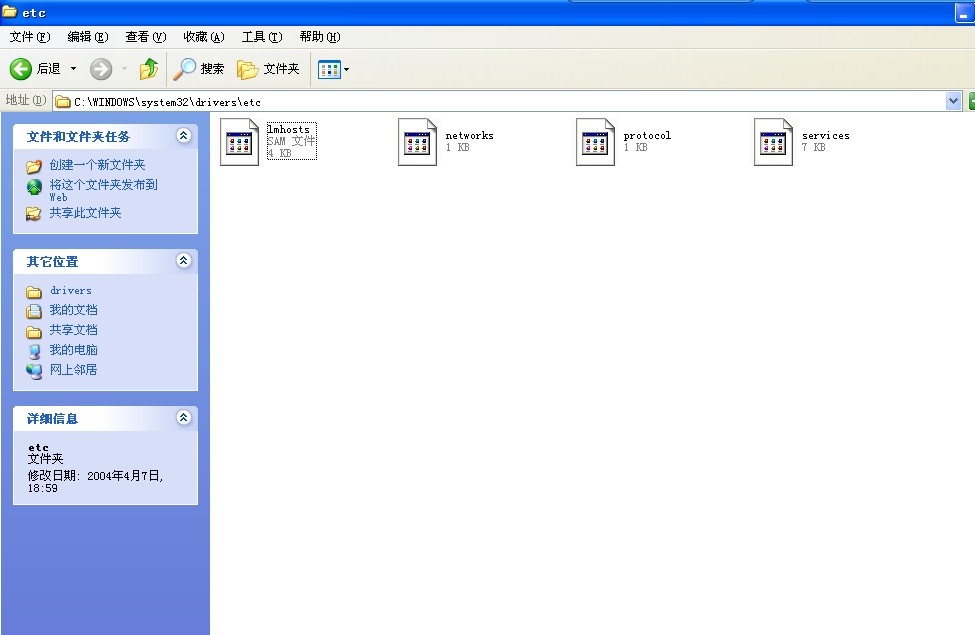975x635 pixels.
Task: Click the 地址(D) address label
Action: pos(25,100)
